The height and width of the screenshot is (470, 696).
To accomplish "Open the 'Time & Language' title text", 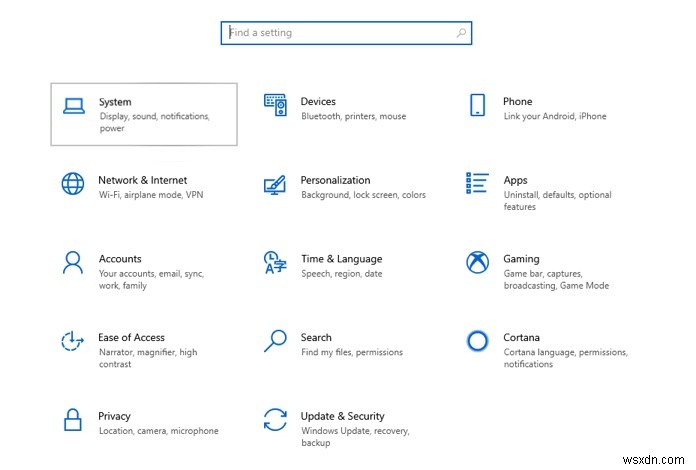I will (x=341, y=259).
